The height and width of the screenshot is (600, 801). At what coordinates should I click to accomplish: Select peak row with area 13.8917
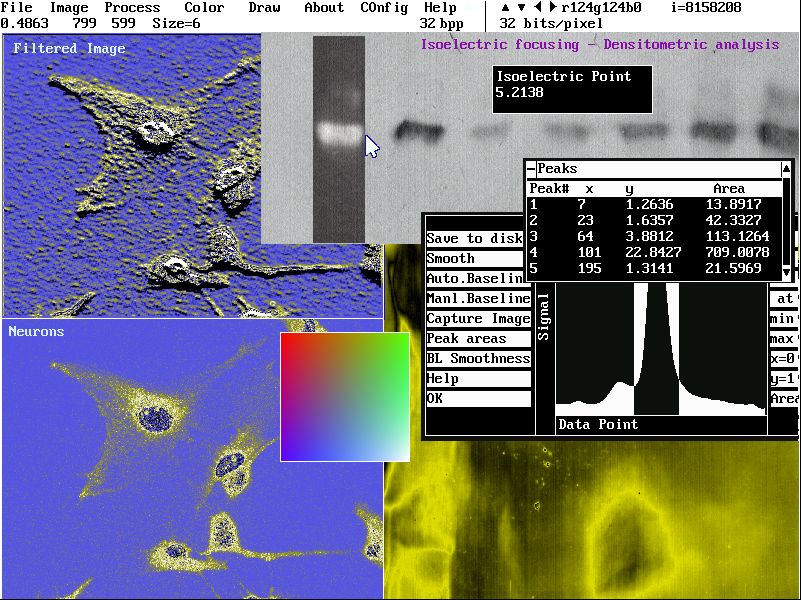click(654, 205)
